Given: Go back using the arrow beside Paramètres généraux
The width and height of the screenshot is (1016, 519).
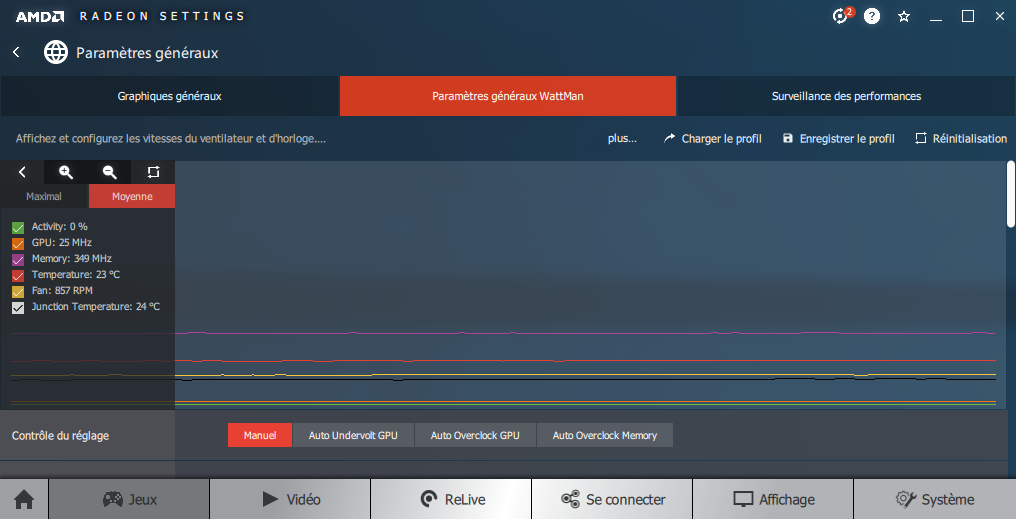Looking at the screenshot, I should pyautogui.click(x=16, y=52).
